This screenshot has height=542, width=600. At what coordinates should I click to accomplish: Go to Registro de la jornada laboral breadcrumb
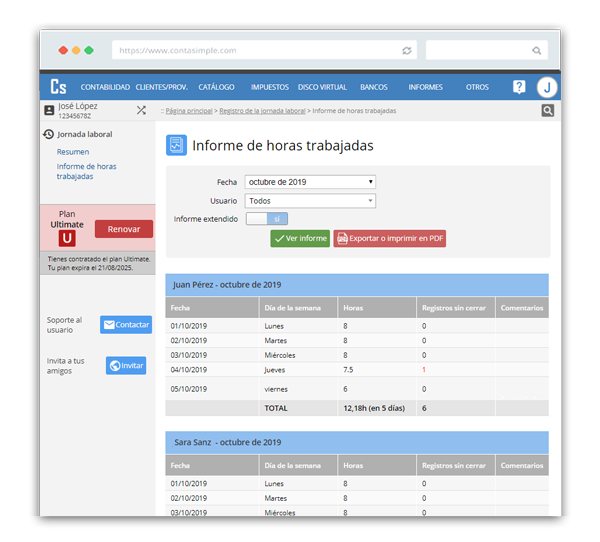(262, 111)
